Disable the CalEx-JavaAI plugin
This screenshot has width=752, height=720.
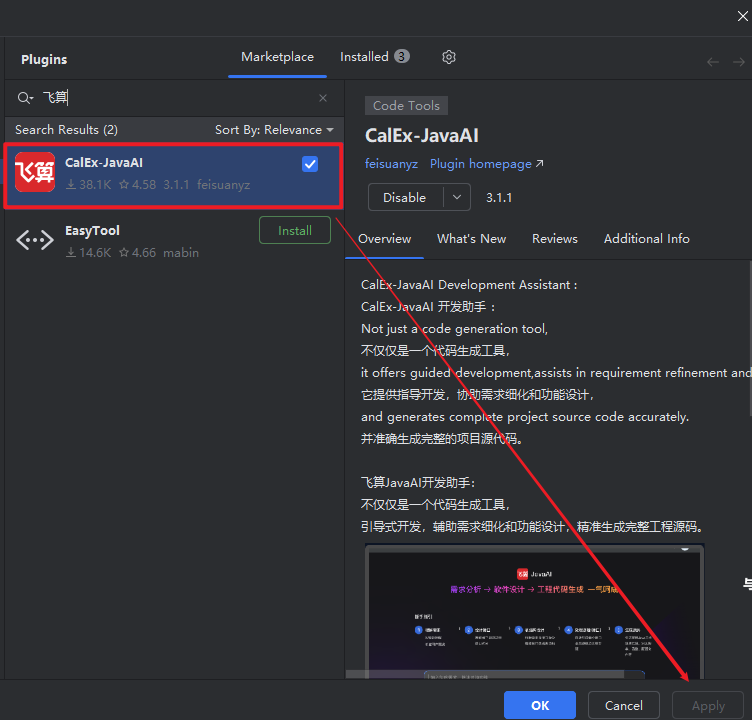point(405,197)
